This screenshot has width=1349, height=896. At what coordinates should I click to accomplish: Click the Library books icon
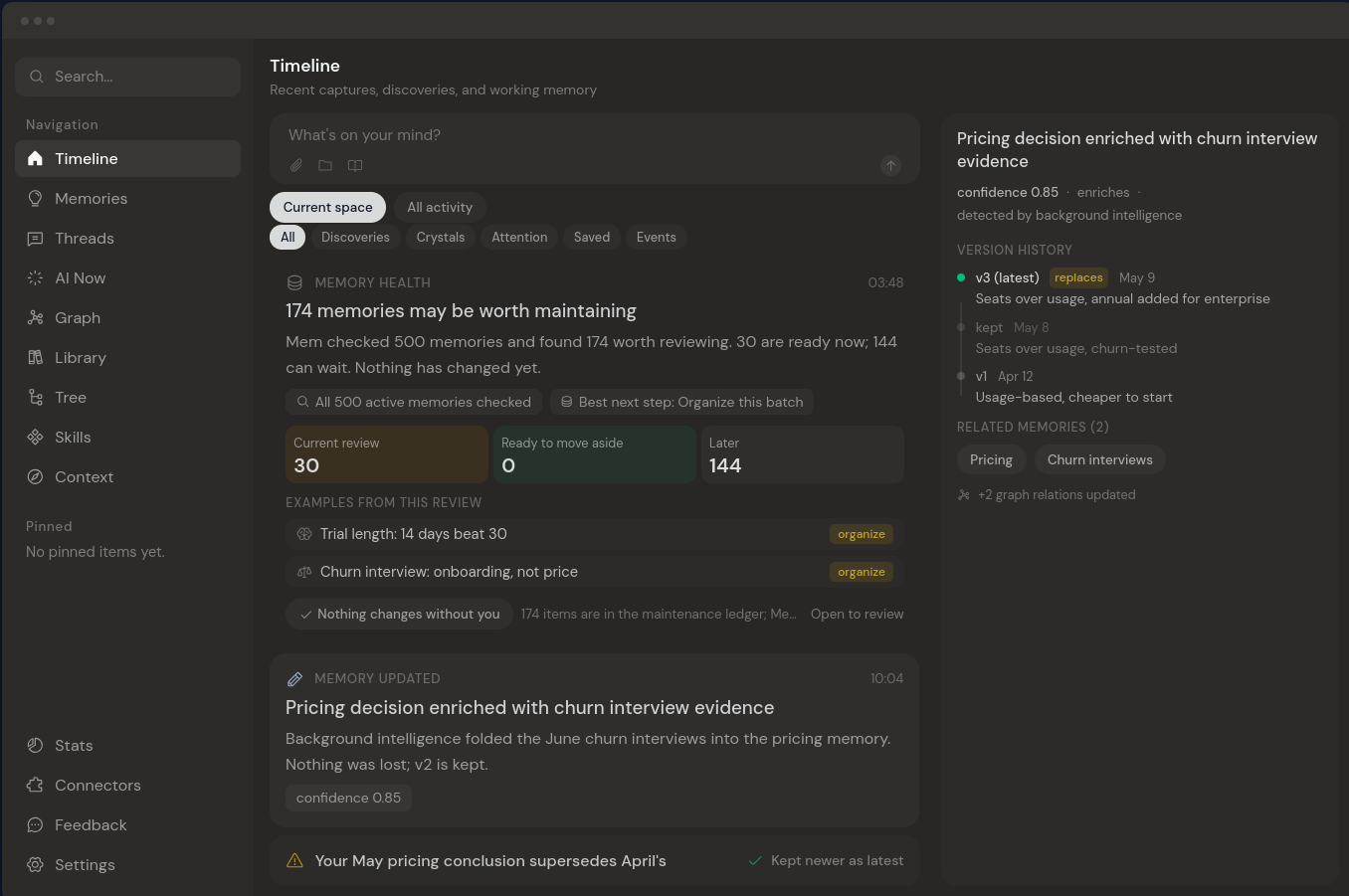click(x=36, y=357)
